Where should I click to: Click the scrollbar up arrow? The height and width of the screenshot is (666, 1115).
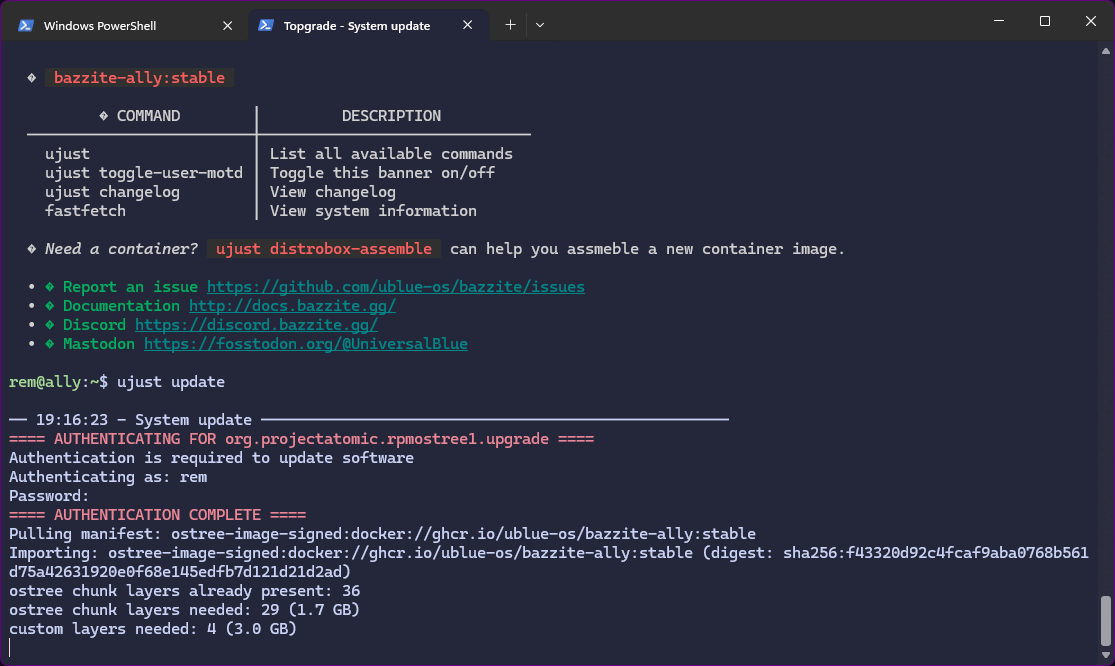point(1105,51)
